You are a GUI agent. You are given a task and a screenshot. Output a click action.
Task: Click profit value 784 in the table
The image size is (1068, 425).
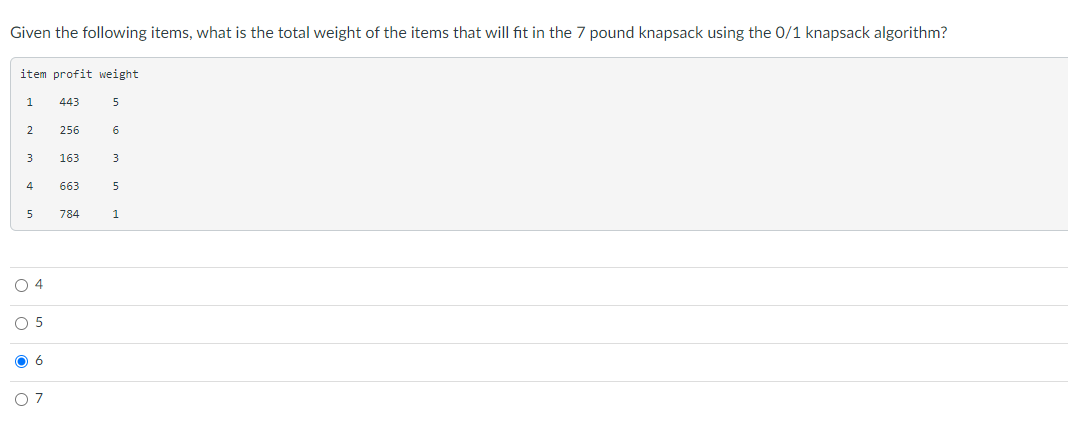coord(69,214)
